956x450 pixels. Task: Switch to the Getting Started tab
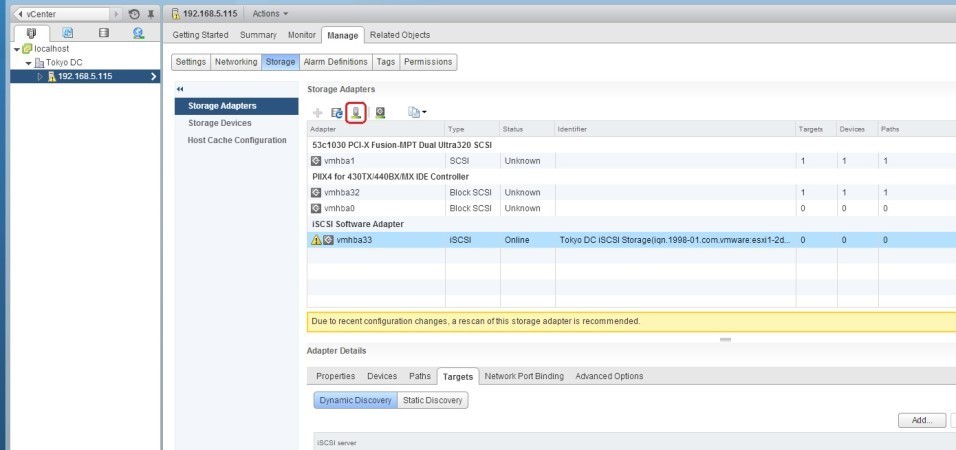(200, 35)
